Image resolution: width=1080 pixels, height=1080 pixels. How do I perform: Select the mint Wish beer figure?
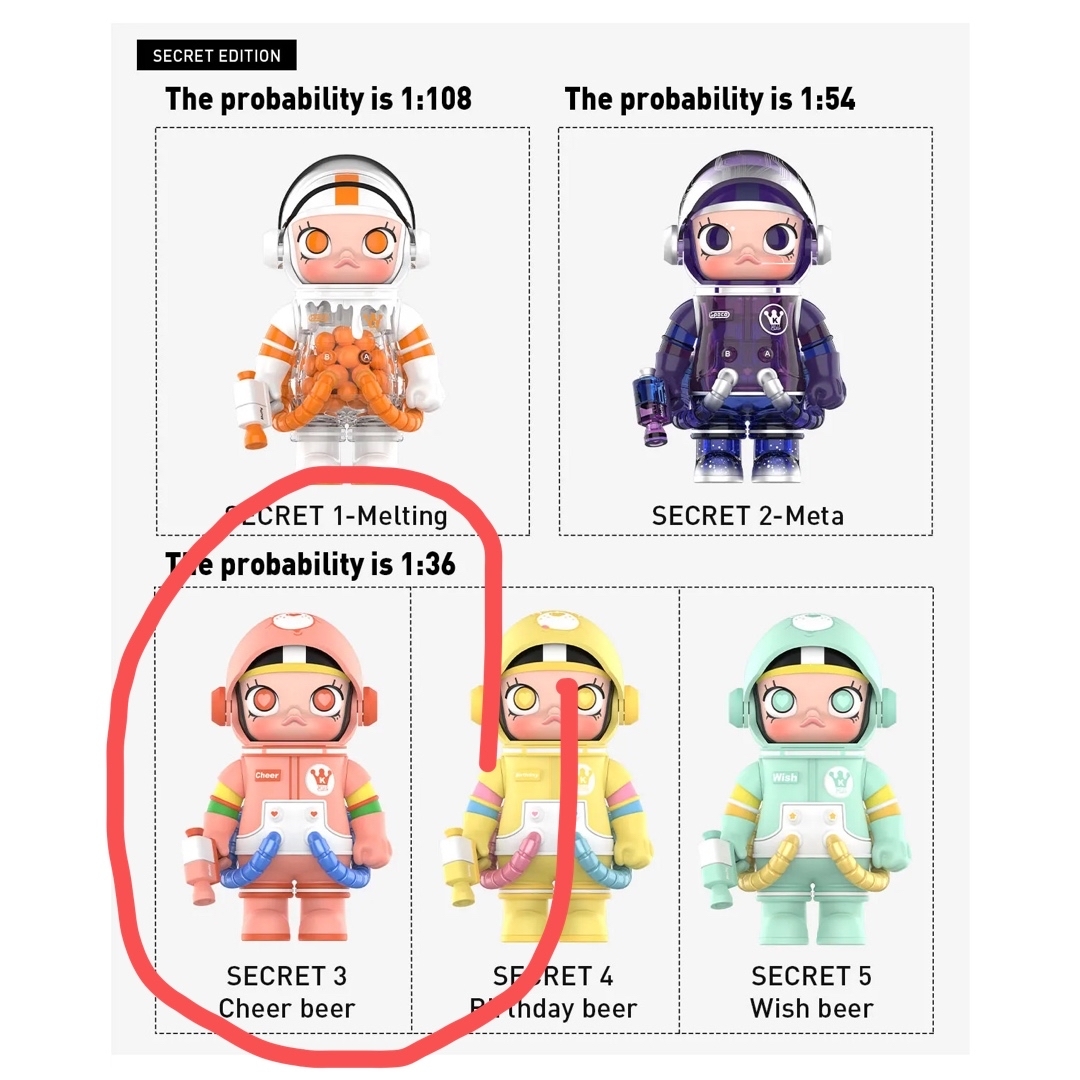806,778
